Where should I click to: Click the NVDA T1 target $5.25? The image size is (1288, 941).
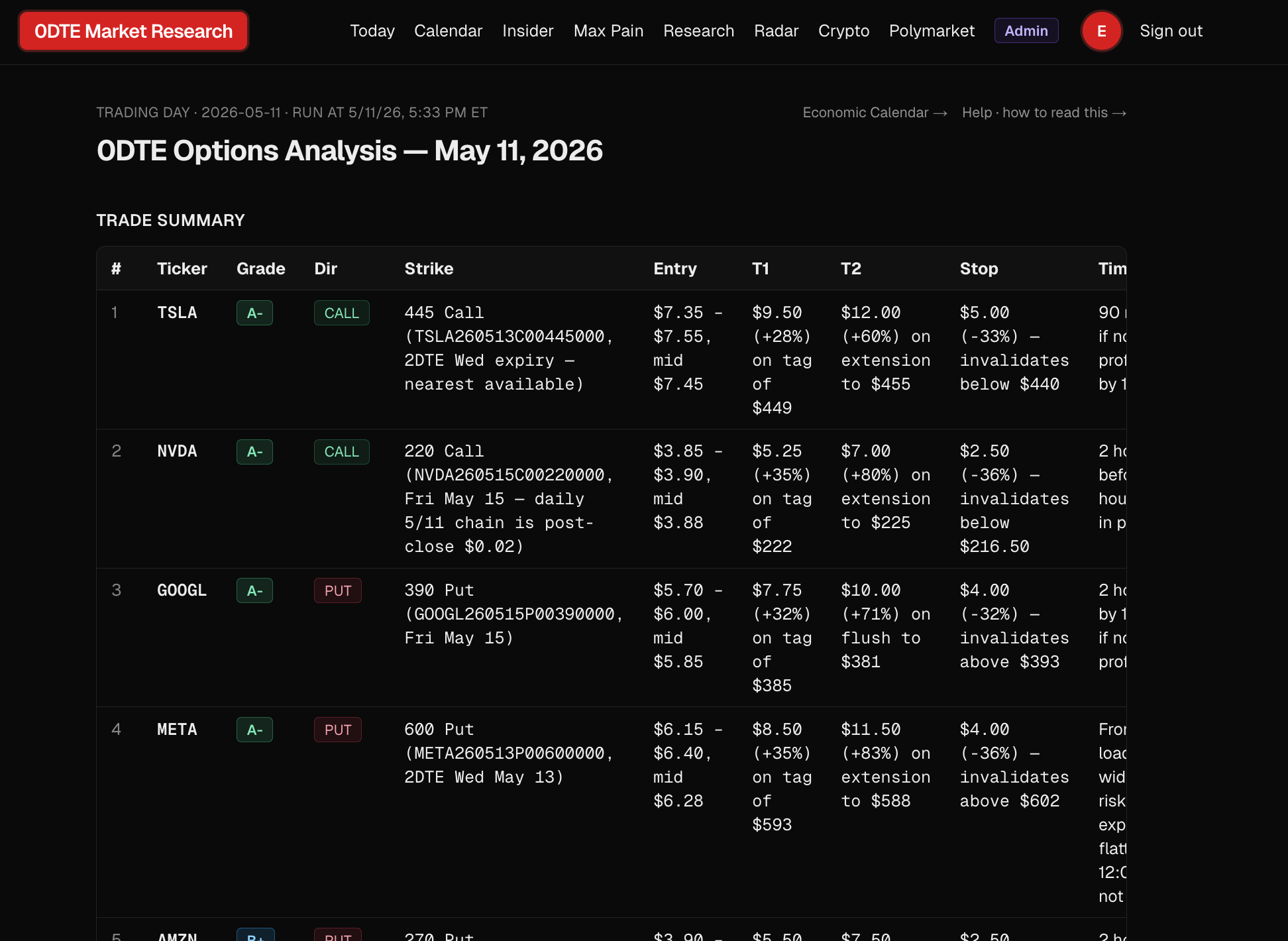point(777,451)
